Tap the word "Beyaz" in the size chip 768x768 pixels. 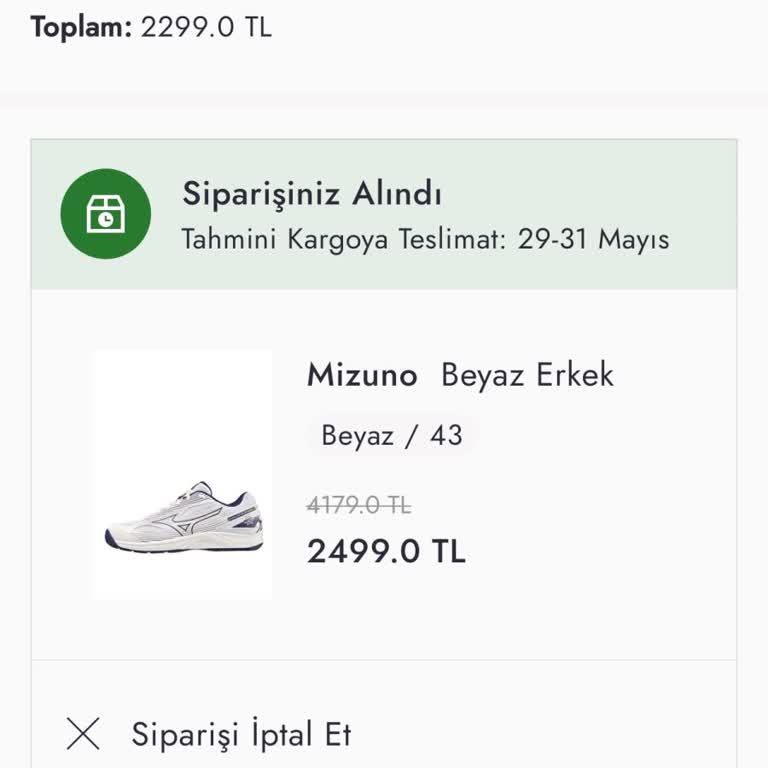pos(357,436)
